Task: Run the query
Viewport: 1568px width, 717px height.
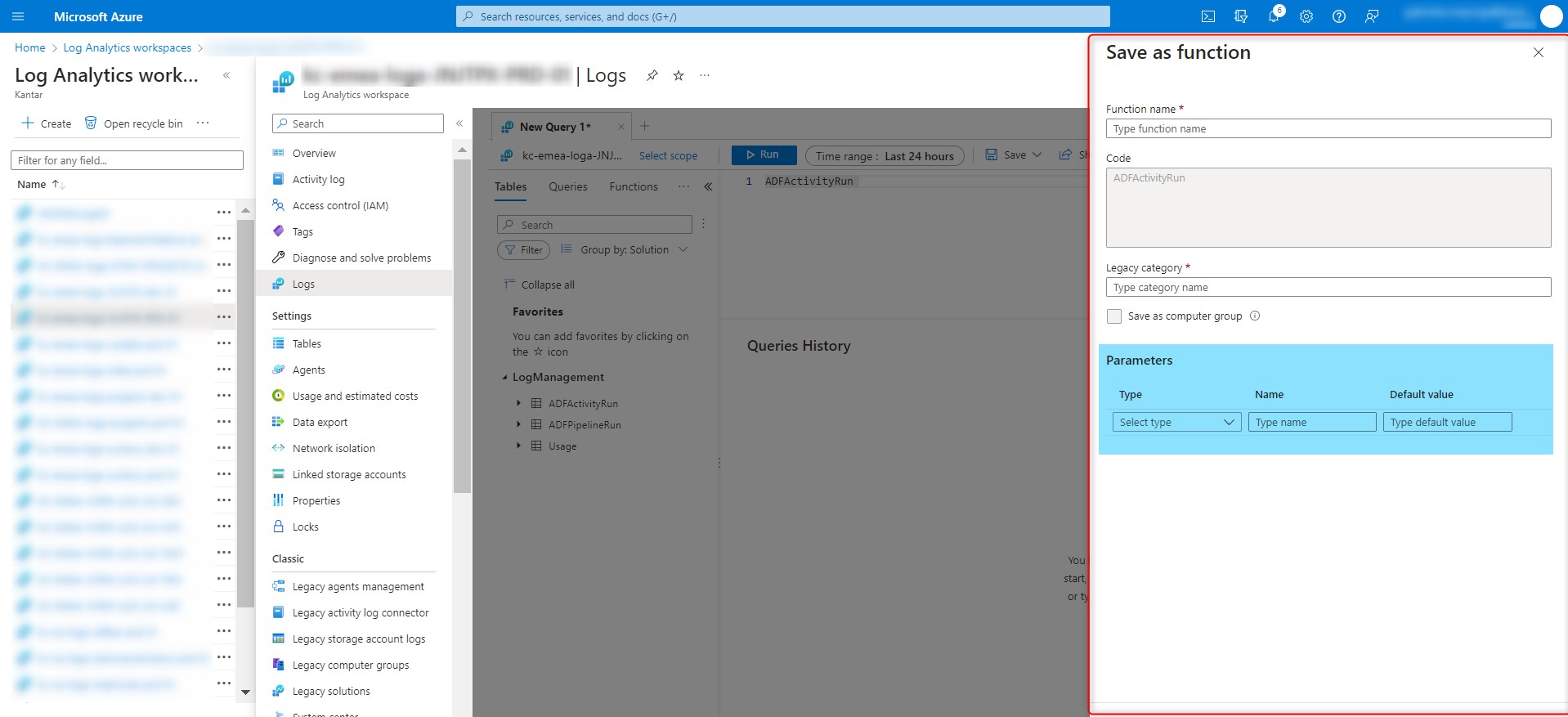Action: (x=764, y=155)
